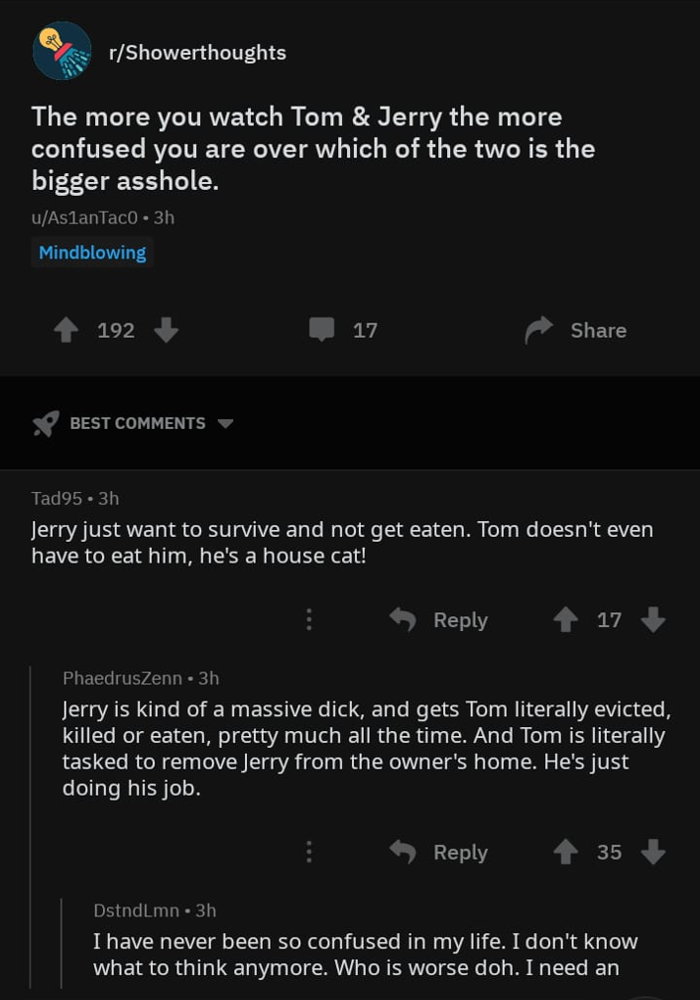Open the r/Showerthoughts subreddit avatar

coord(62,51)
